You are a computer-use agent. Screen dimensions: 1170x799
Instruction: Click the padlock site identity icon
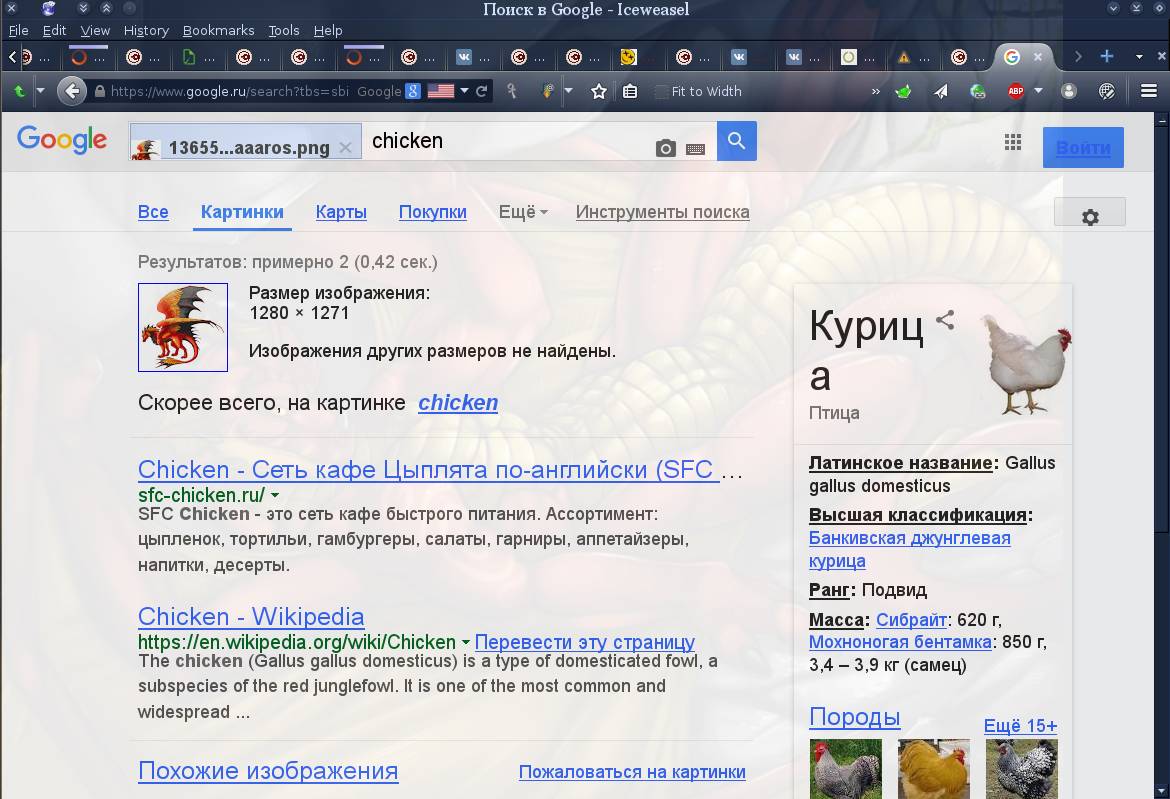(100, 91)
